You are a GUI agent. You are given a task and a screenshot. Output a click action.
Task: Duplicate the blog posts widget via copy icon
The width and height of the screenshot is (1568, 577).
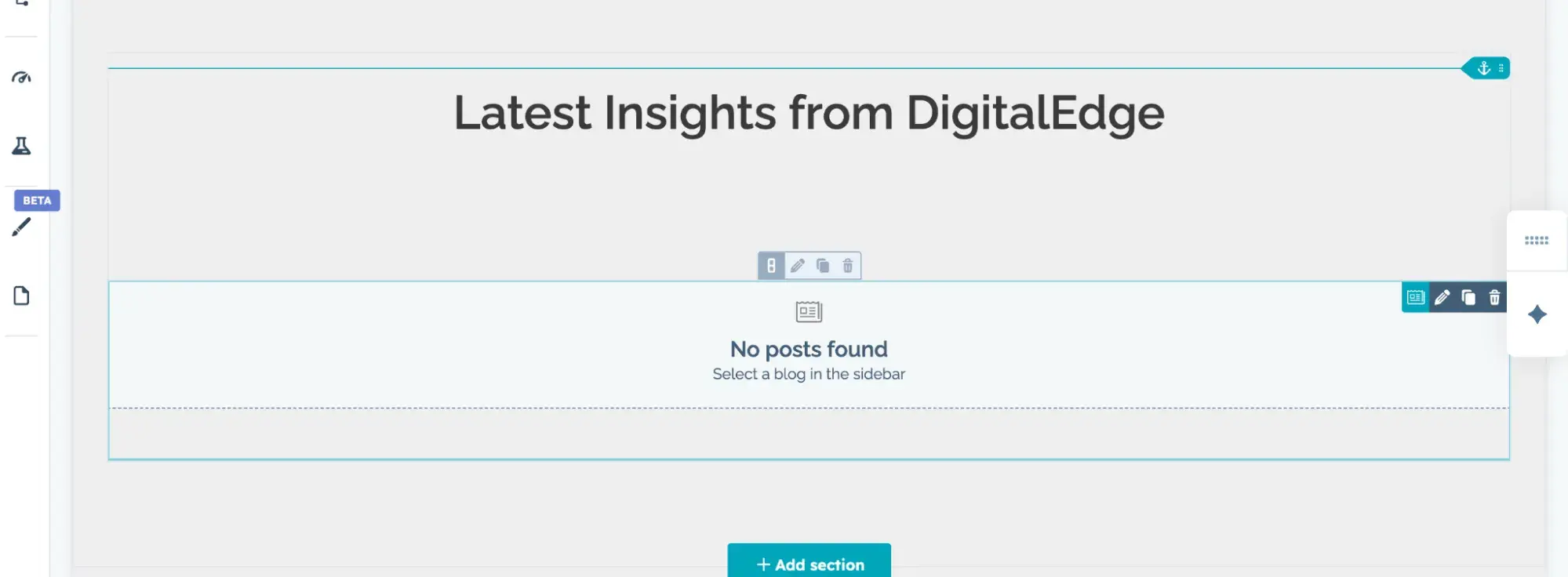click(1468, 298)
